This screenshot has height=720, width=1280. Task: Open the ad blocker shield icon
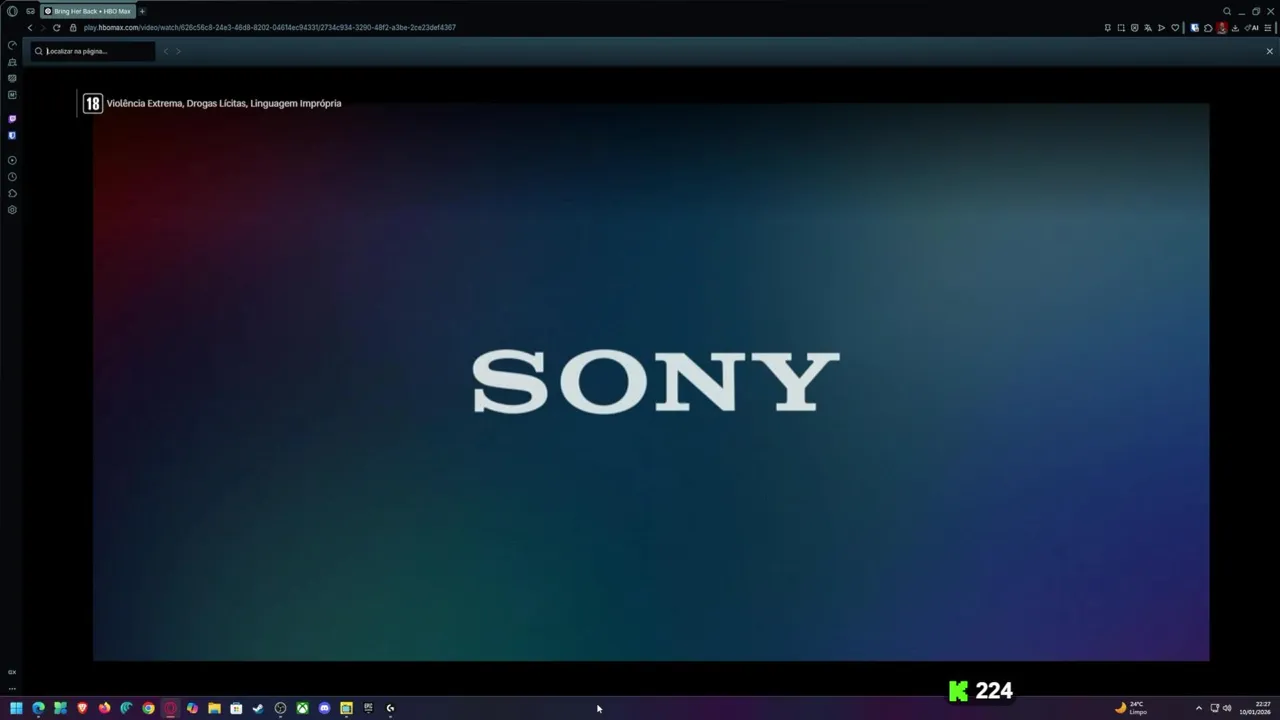1134,28
